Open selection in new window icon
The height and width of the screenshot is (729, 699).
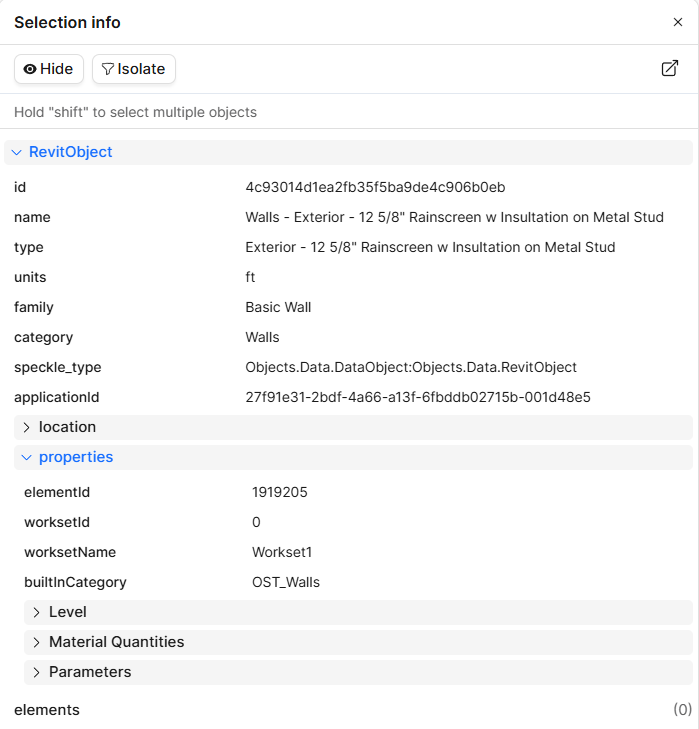670,68
